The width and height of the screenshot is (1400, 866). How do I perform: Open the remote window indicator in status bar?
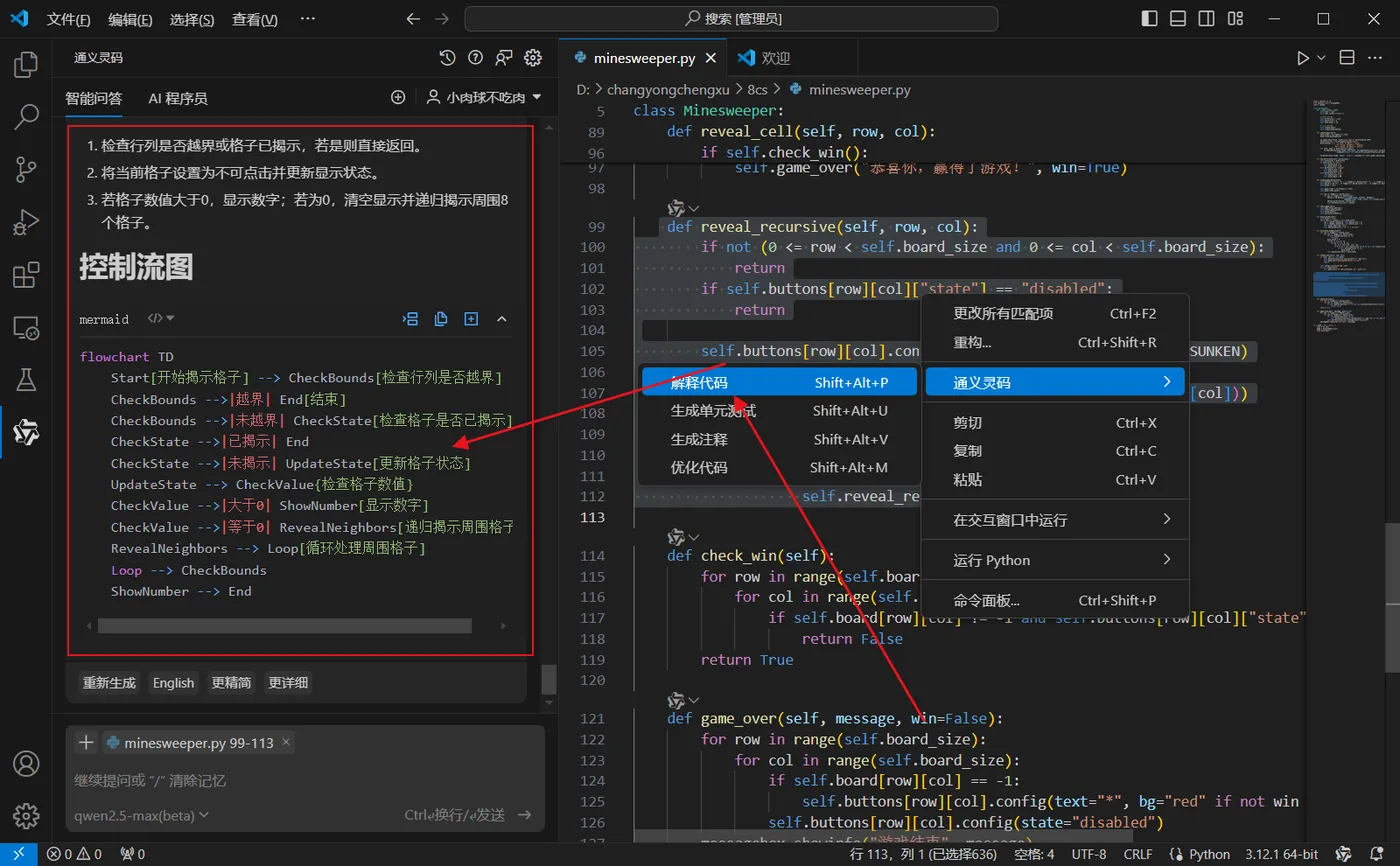coord(18,855)
